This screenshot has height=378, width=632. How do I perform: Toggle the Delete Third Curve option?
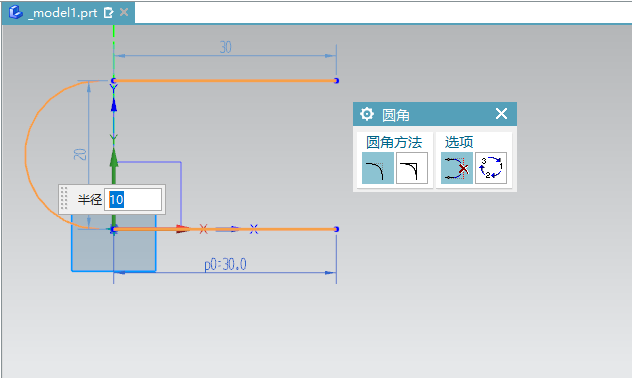(457, 168)
